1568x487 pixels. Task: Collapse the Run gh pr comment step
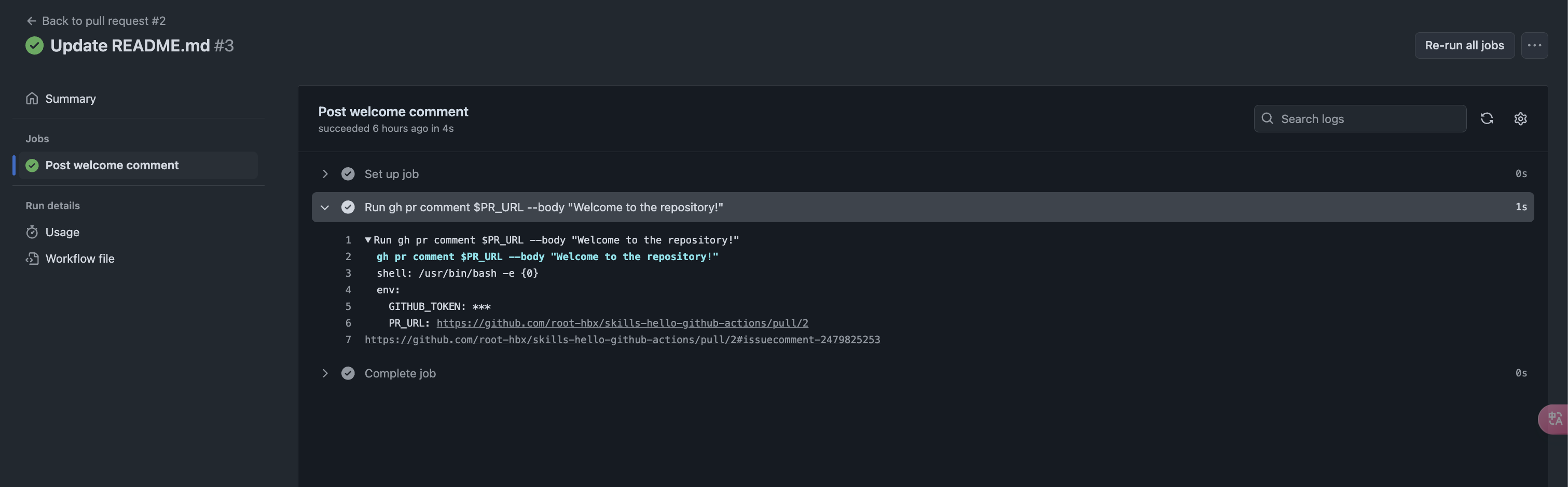325,207
